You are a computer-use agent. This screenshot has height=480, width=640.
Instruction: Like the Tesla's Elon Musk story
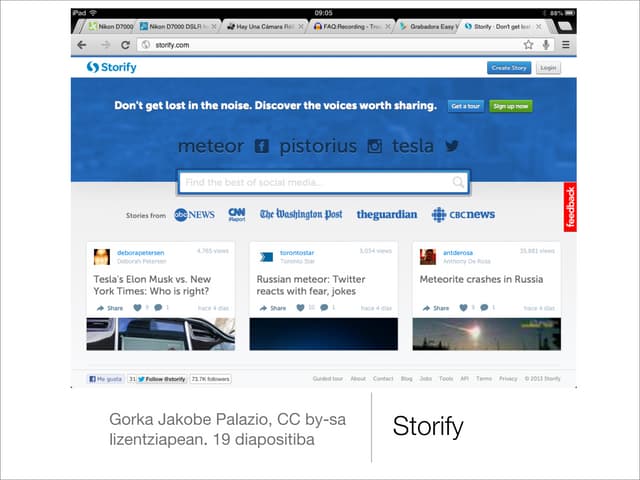137,308
